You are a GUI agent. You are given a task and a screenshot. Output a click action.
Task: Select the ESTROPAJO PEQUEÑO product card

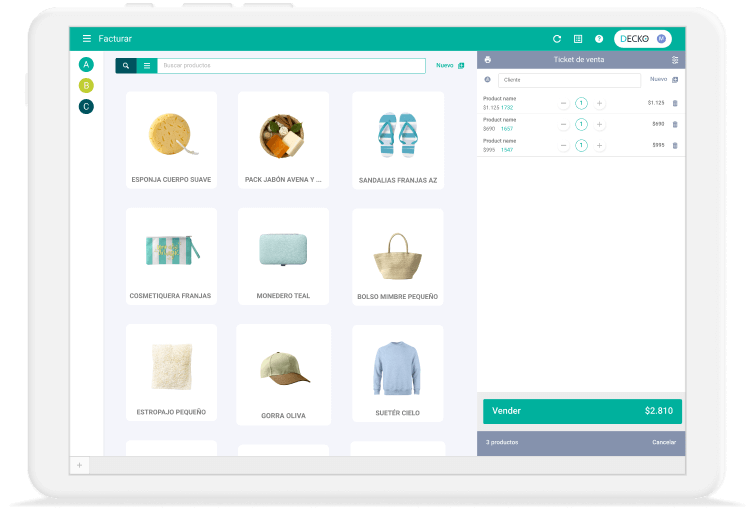[171, 373]
